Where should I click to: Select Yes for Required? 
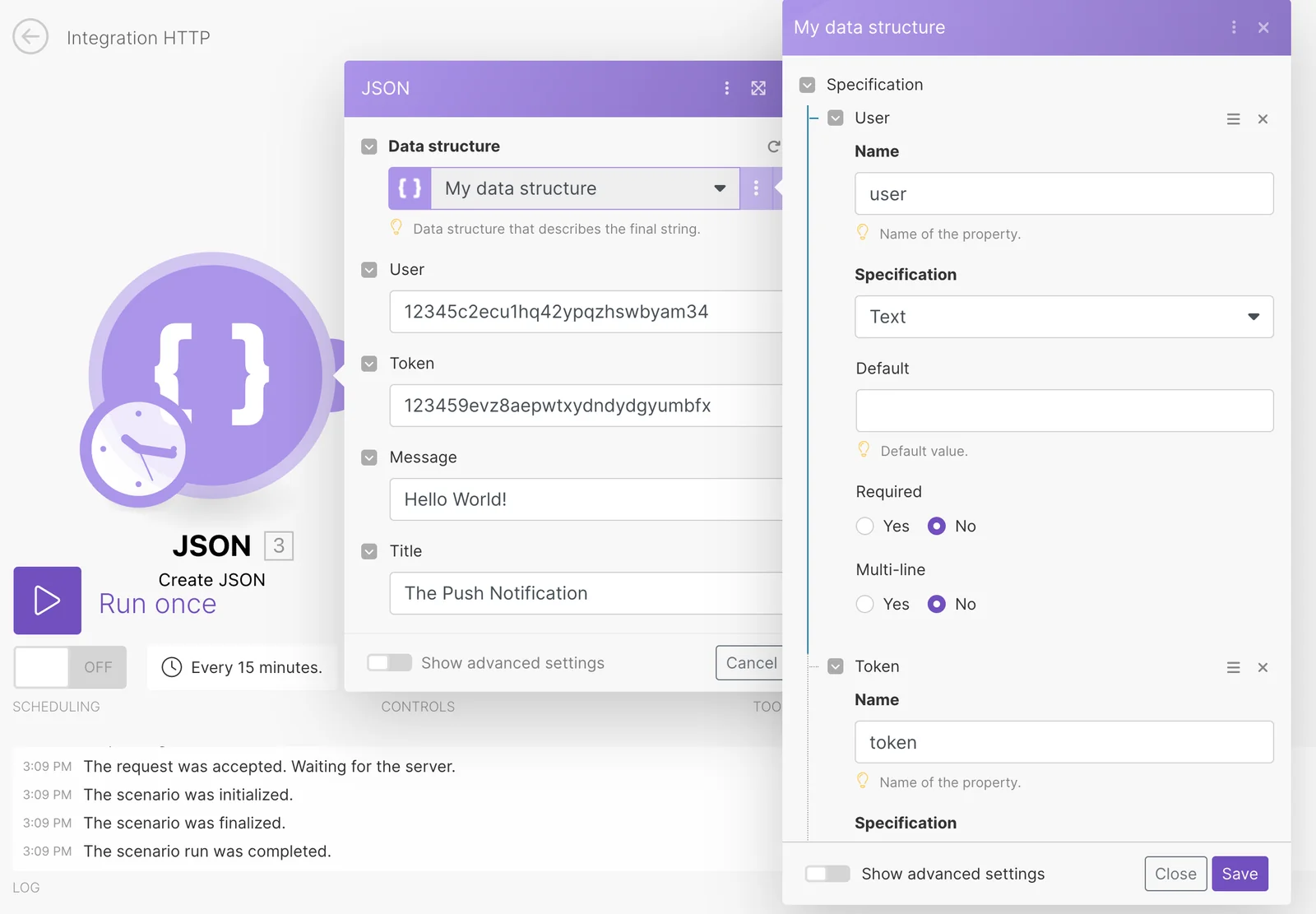pos(864,526)
